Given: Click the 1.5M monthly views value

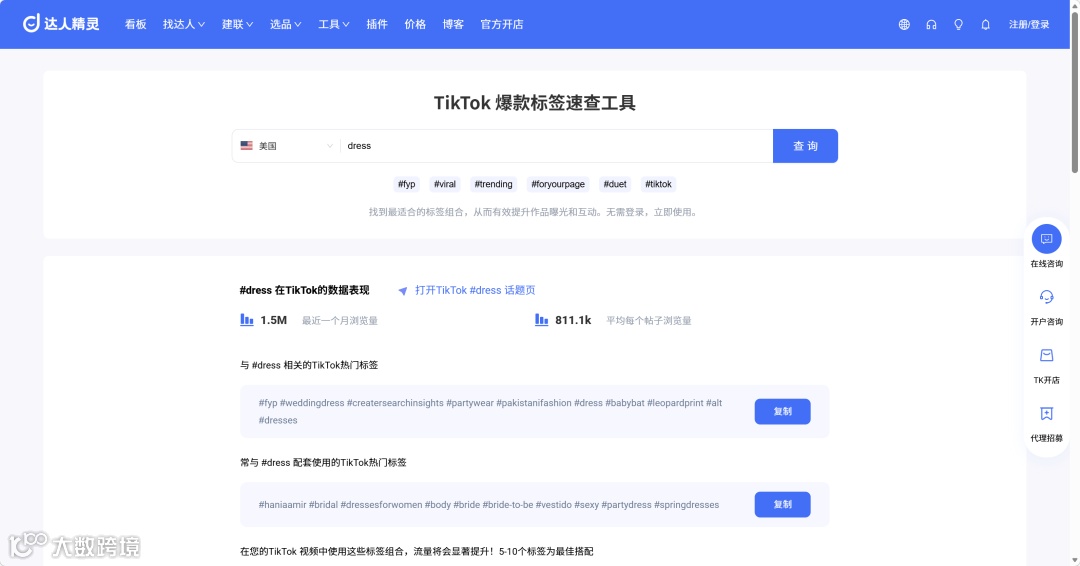Looking at the screenshot, I should [273, 320].
